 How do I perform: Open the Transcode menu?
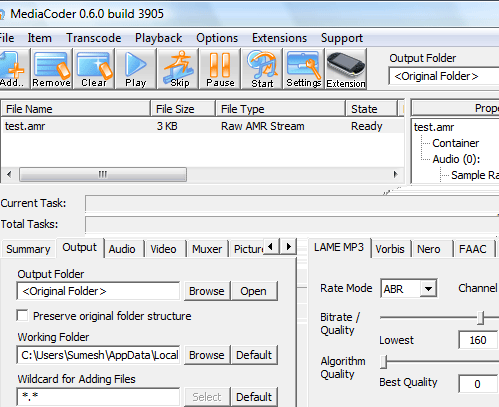pyautogui.click(x=94, y=38)
